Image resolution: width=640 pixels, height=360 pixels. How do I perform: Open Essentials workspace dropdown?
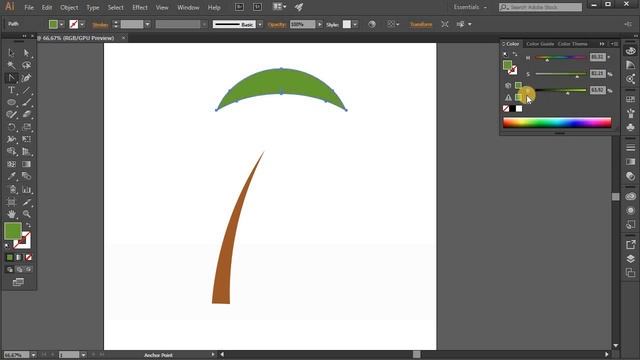(x=471, y=7)
